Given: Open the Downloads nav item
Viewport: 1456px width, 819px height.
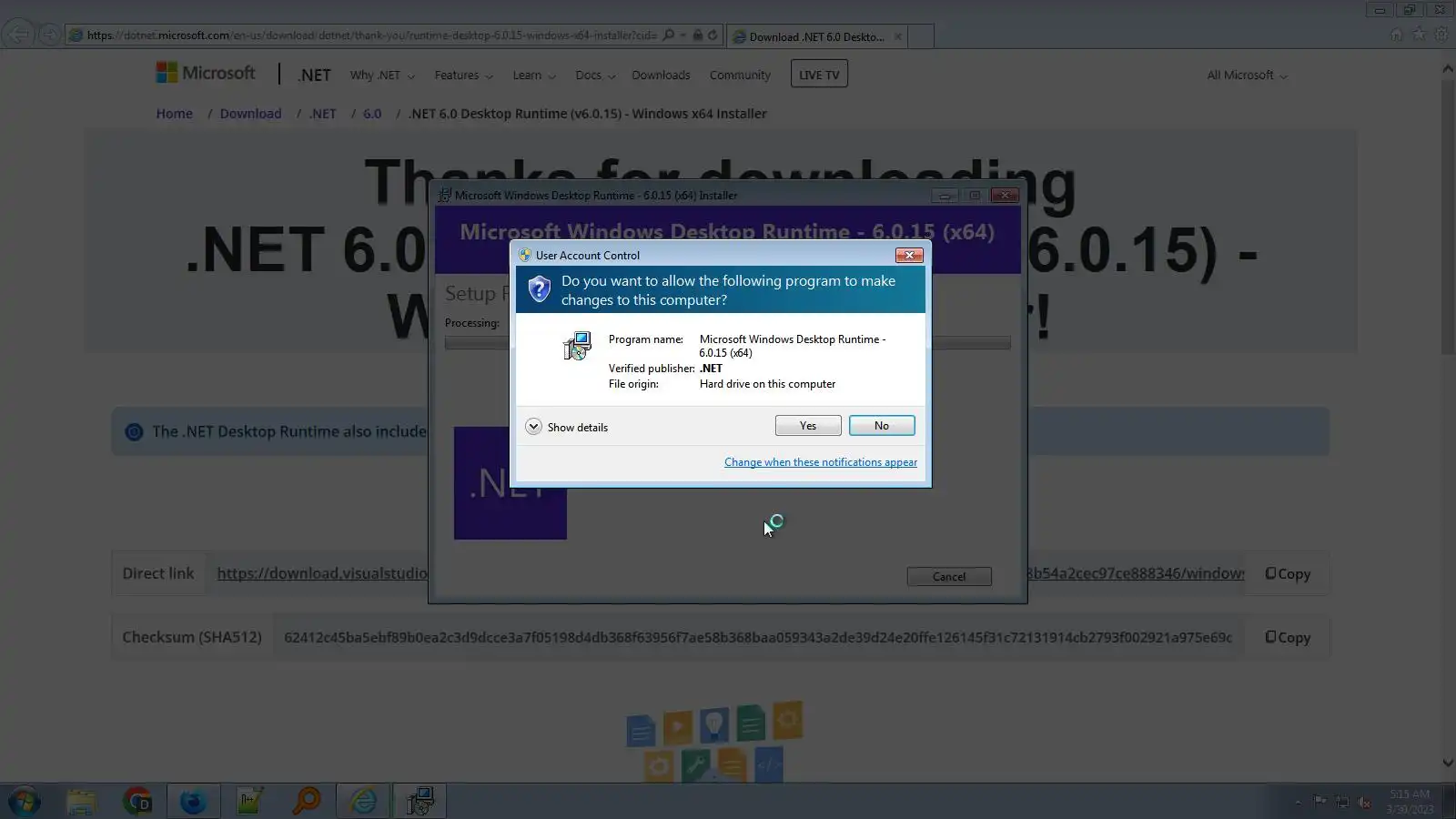Looking at the screenshot, I should point(661,76).
